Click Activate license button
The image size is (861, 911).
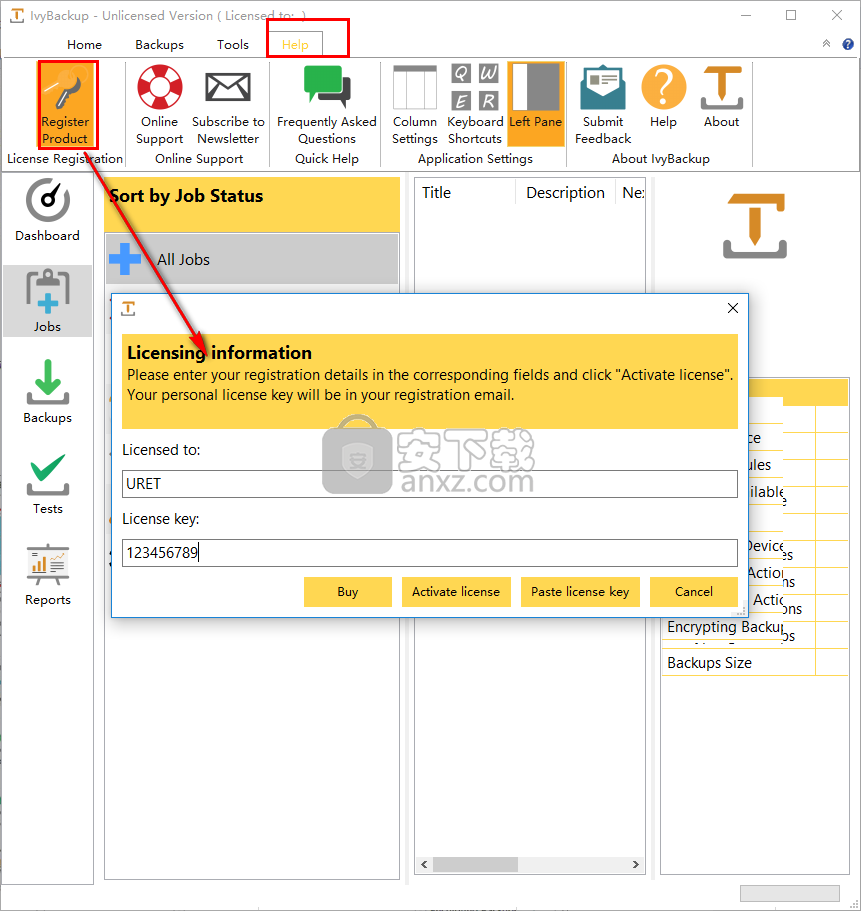[456, 591]
